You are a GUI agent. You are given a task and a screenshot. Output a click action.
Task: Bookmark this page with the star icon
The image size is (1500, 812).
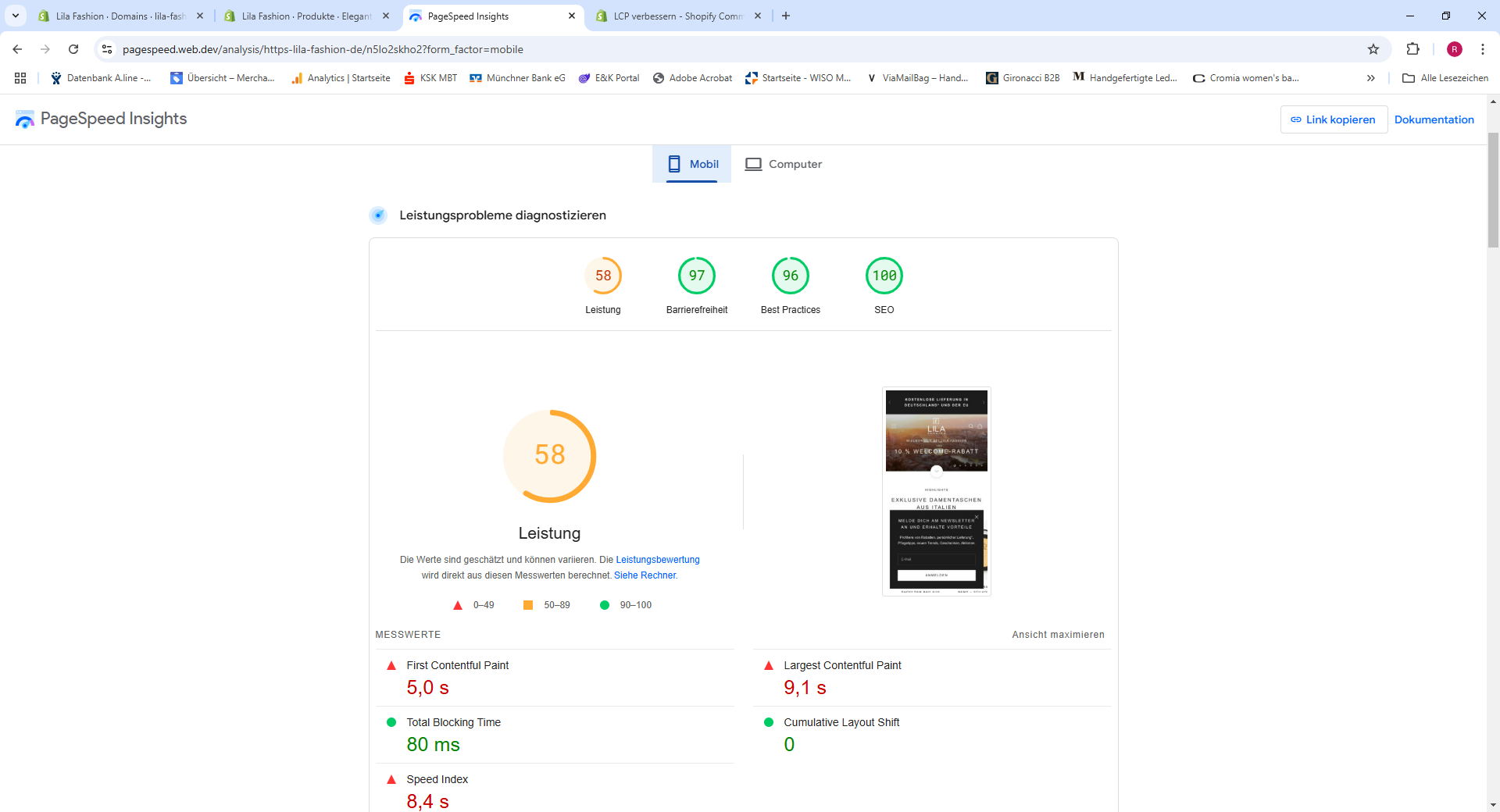1373,49
